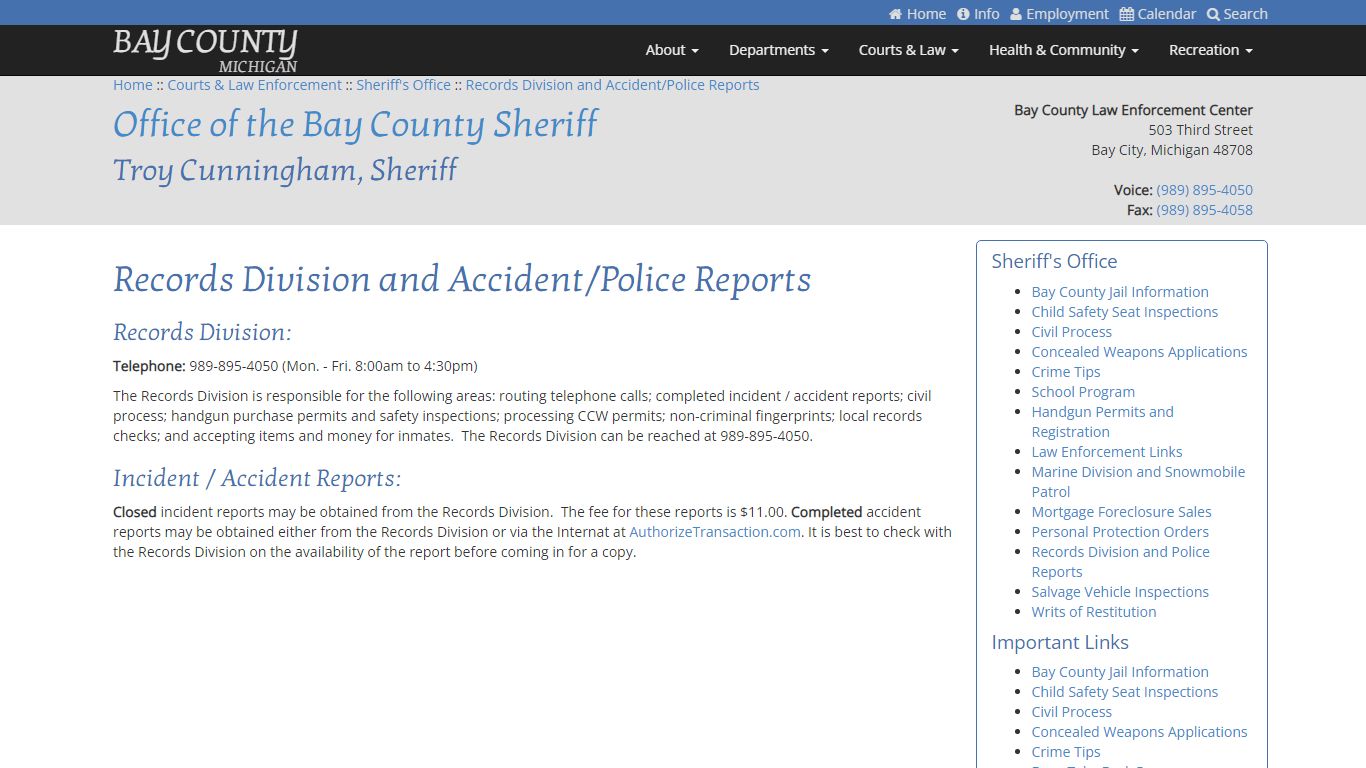Image resolution: width=1366 pixels, height=768 pixels.
Task: Open Marine Division and Snowmobile Patrol link
Action: click(1139, 482)
